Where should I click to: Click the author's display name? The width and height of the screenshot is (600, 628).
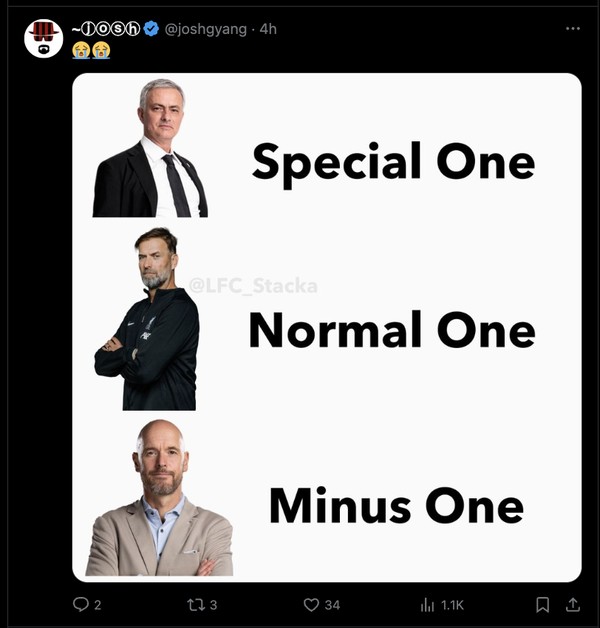click(x=105, y=30)
